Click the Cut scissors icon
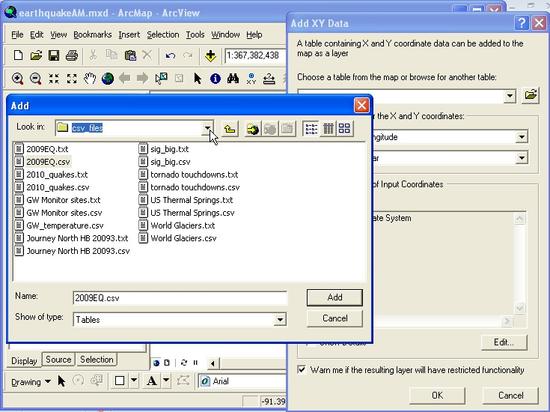This screenshot has width=550, height=412. point(93,55)
